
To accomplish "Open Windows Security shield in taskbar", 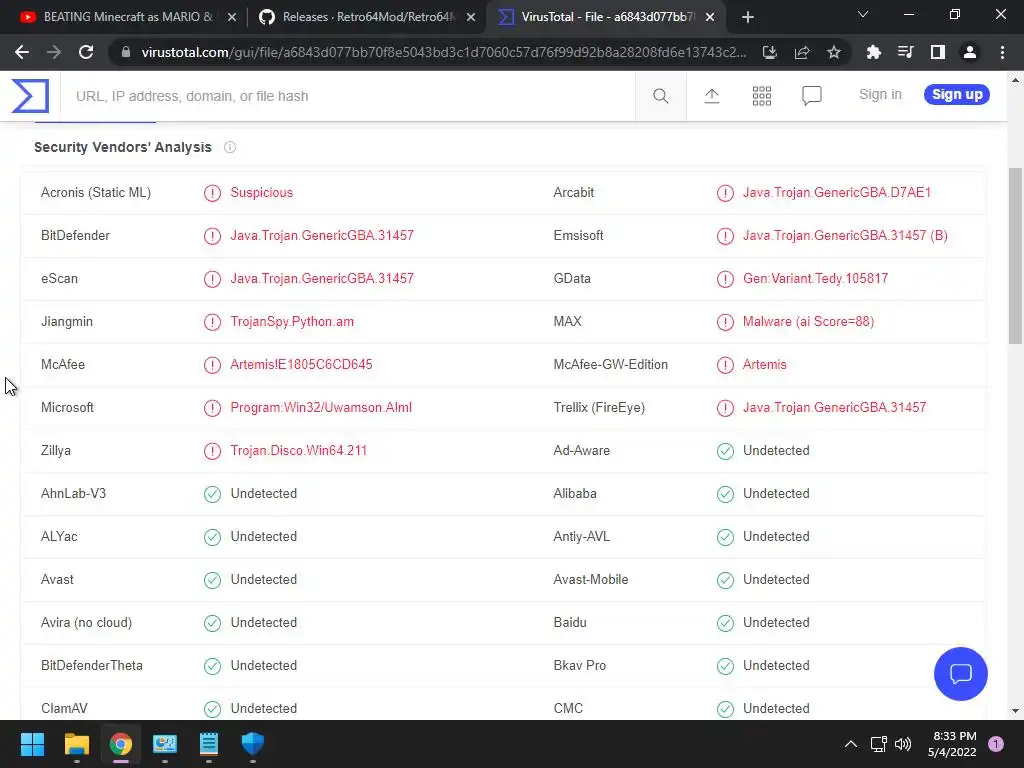I will click(253, 744).
